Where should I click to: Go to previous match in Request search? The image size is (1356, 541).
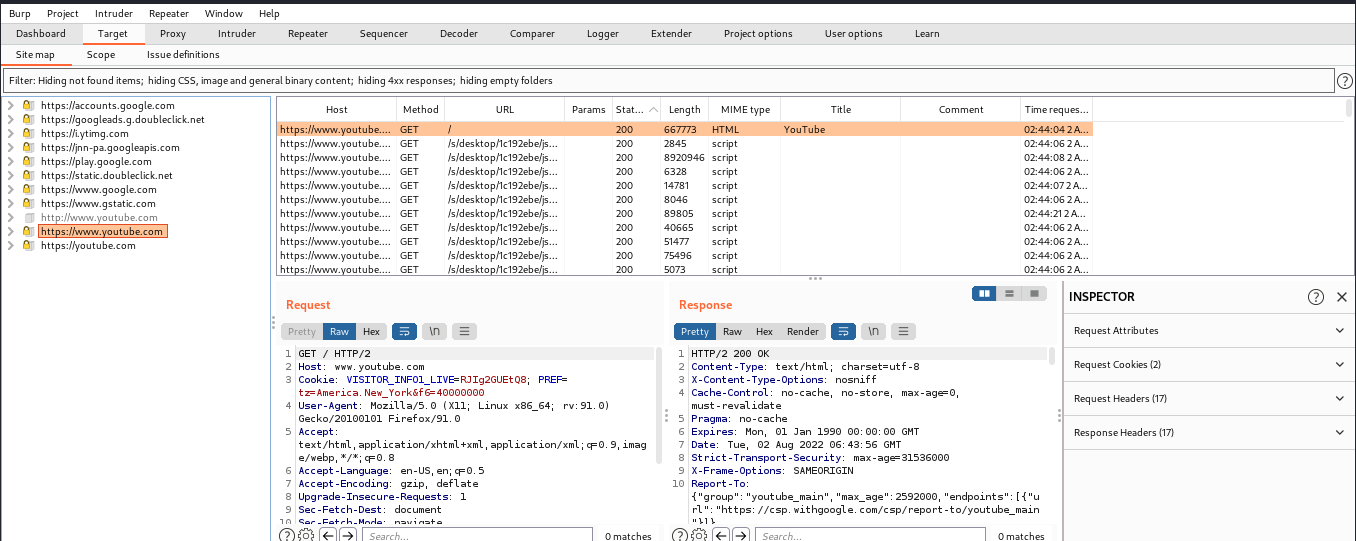[327, 536]
